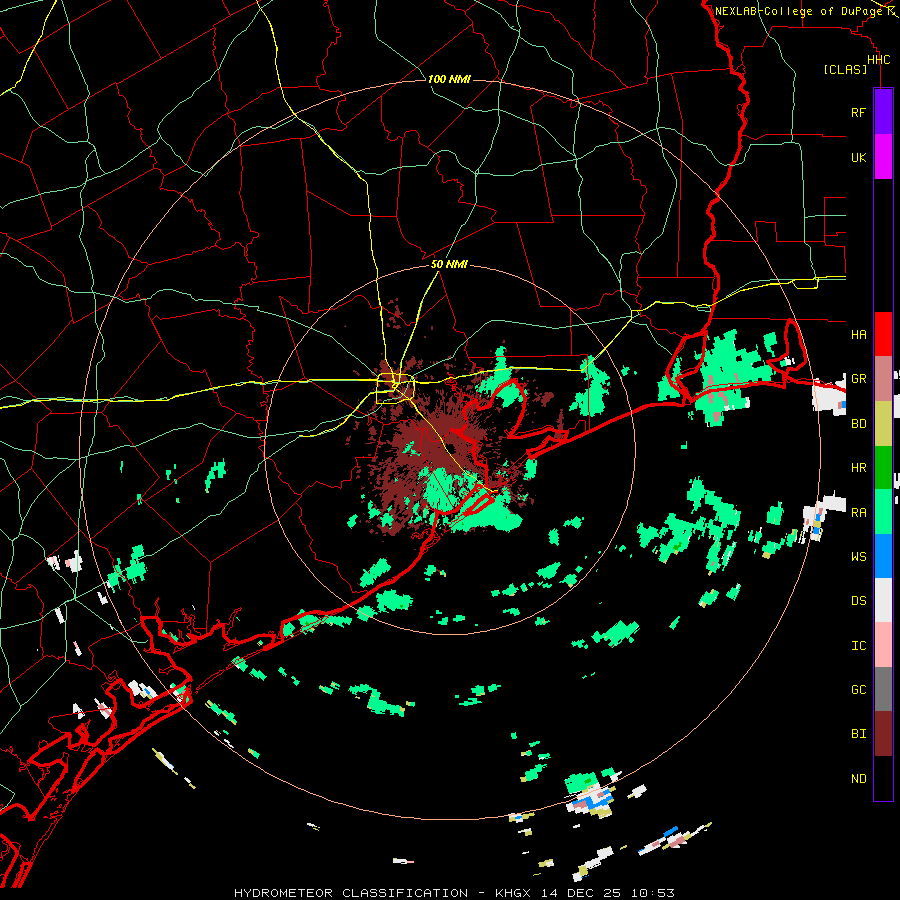Image resolution: width=900 pixels, height=900 pixels.
Task: Click the WS legend label
Action: pos(858,556)
